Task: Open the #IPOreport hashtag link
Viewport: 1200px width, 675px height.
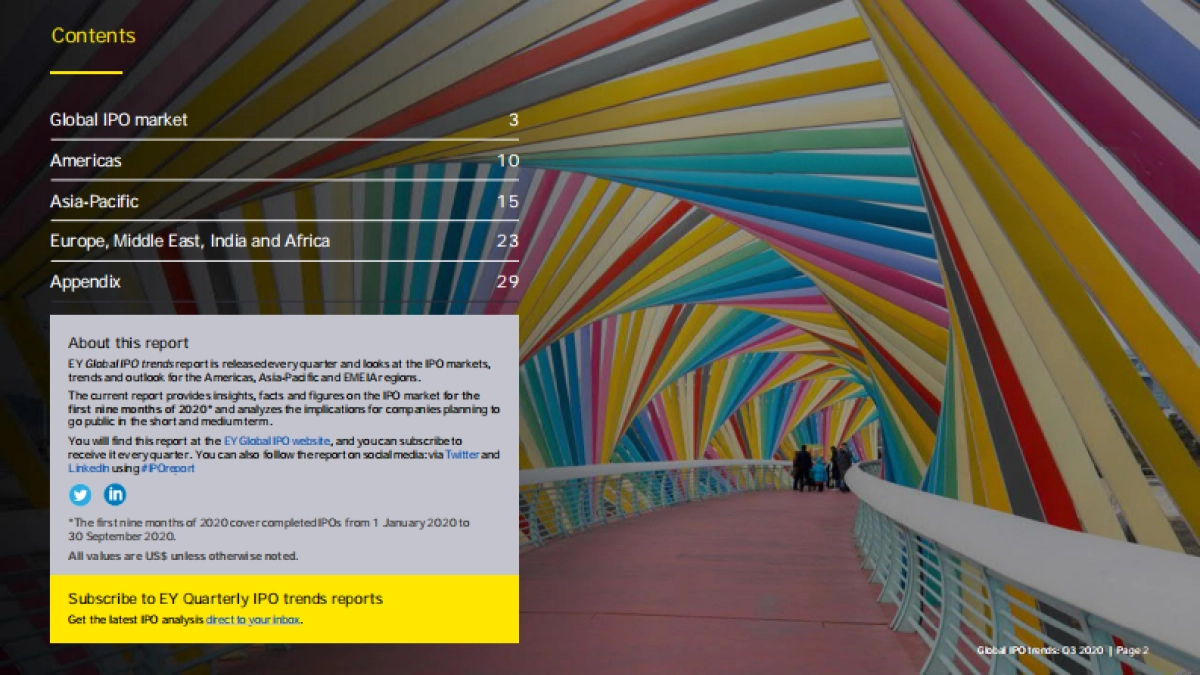Action: (167, 468)
